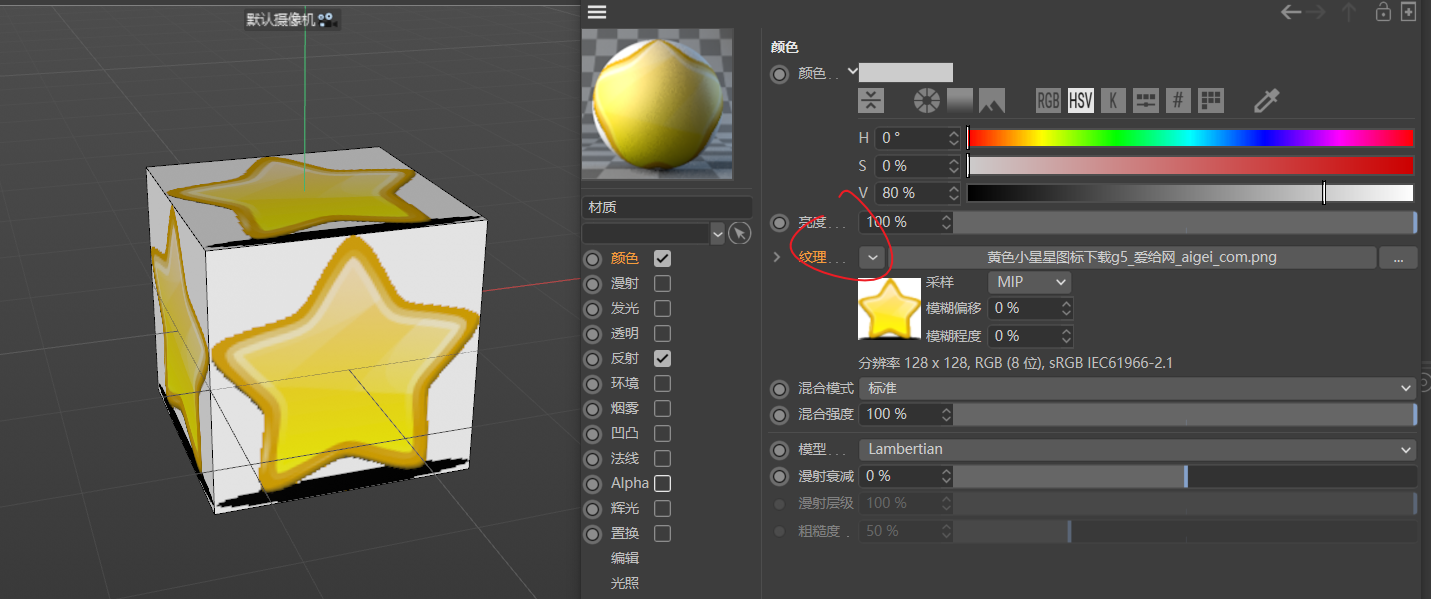1431x599 pixels.
Task: Show the hex color (#) input
Action: (x=1178, y=100)
